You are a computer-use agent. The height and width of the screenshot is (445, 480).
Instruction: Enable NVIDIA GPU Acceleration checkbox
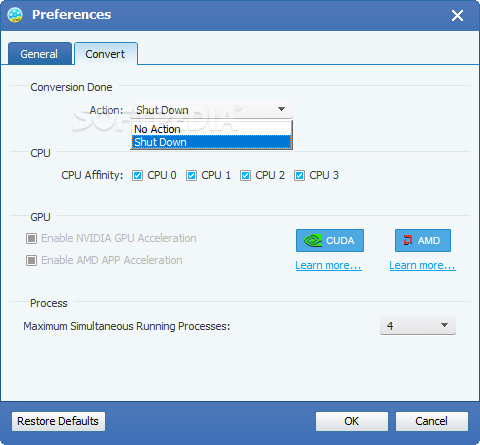pos(31,238)
